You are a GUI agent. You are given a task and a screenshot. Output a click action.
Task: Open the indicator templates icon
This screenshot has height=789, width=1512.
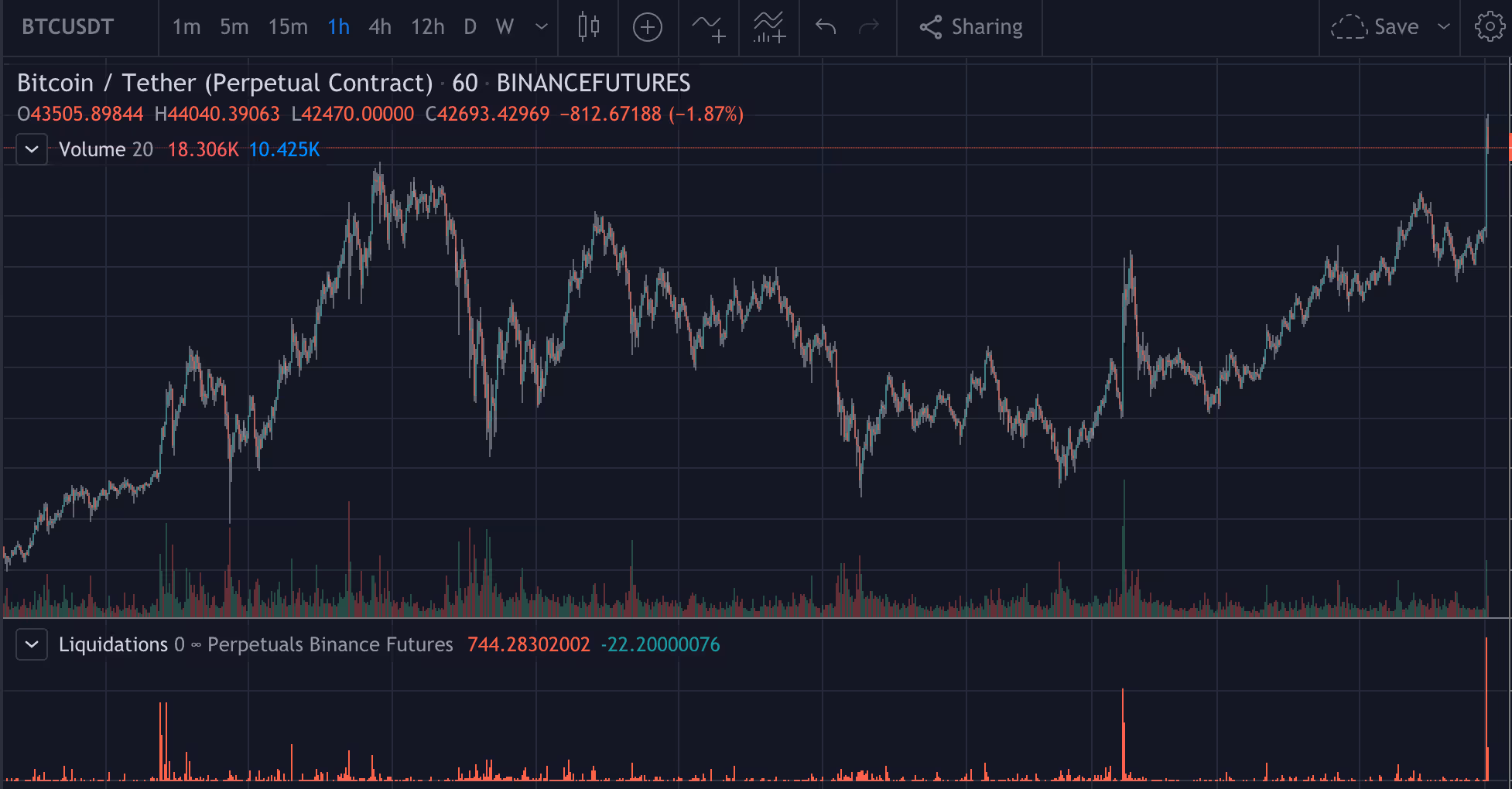coord(769,27)
